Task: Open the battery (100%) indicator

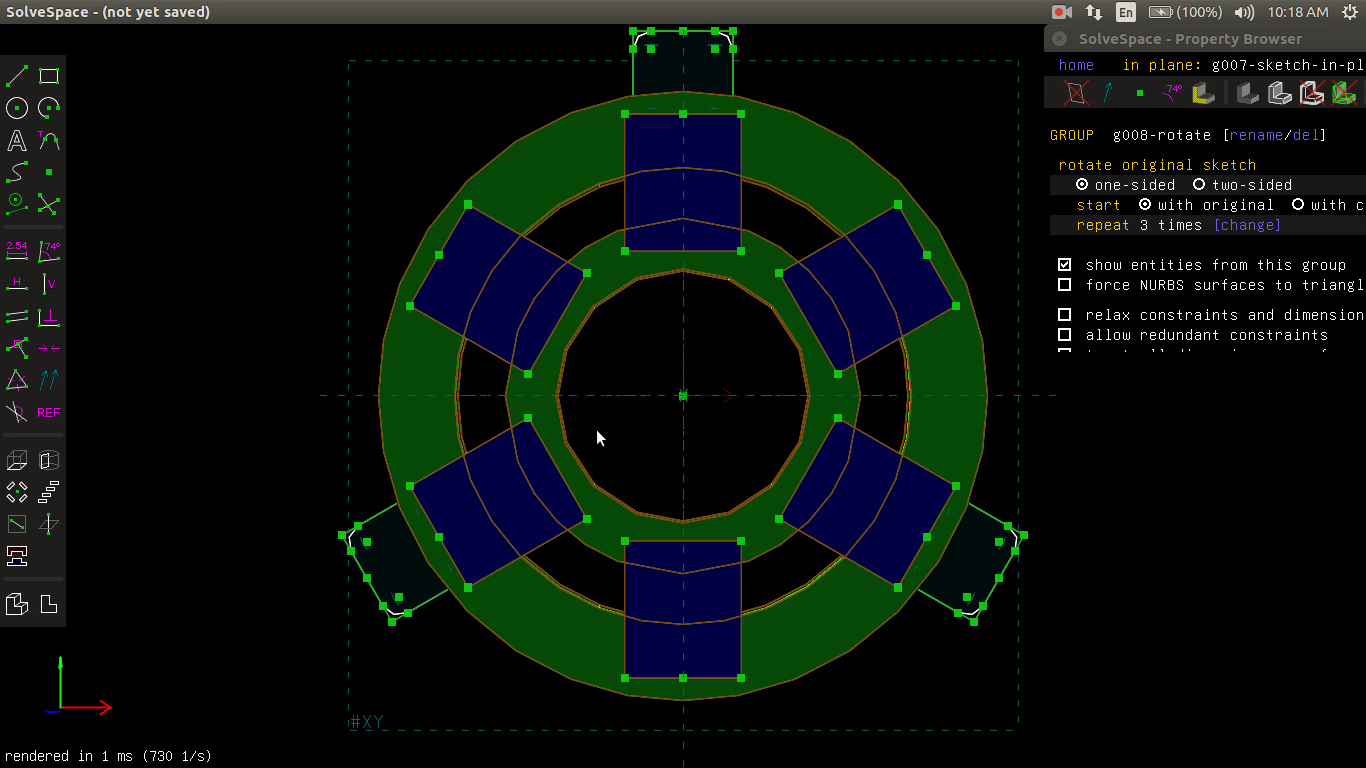Action: (x=1185, y=12)
